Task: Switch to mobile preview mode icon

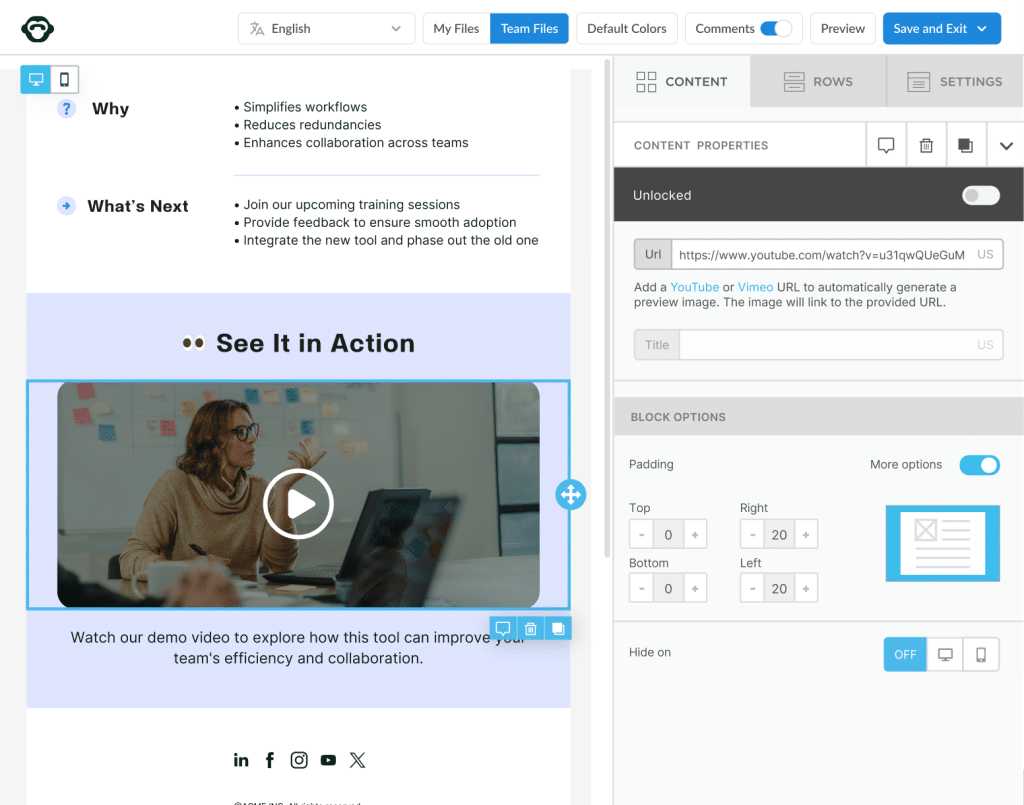Action: (64, 80)
